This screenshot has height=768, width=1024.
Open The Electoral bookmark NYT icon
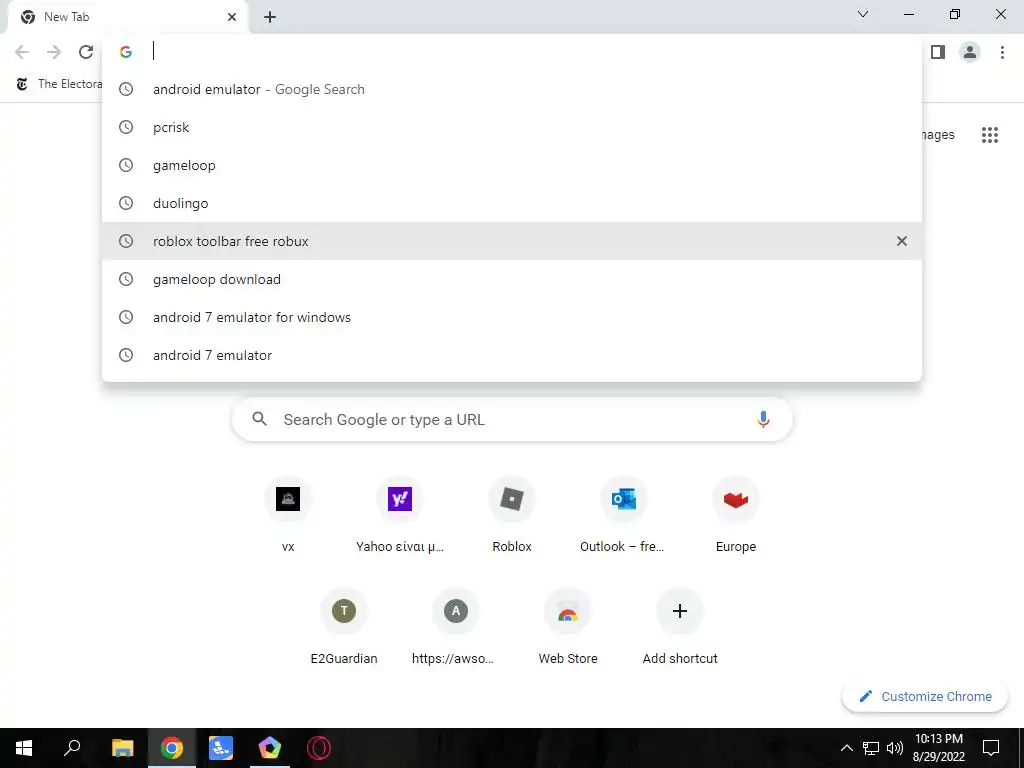coord(22,84)
